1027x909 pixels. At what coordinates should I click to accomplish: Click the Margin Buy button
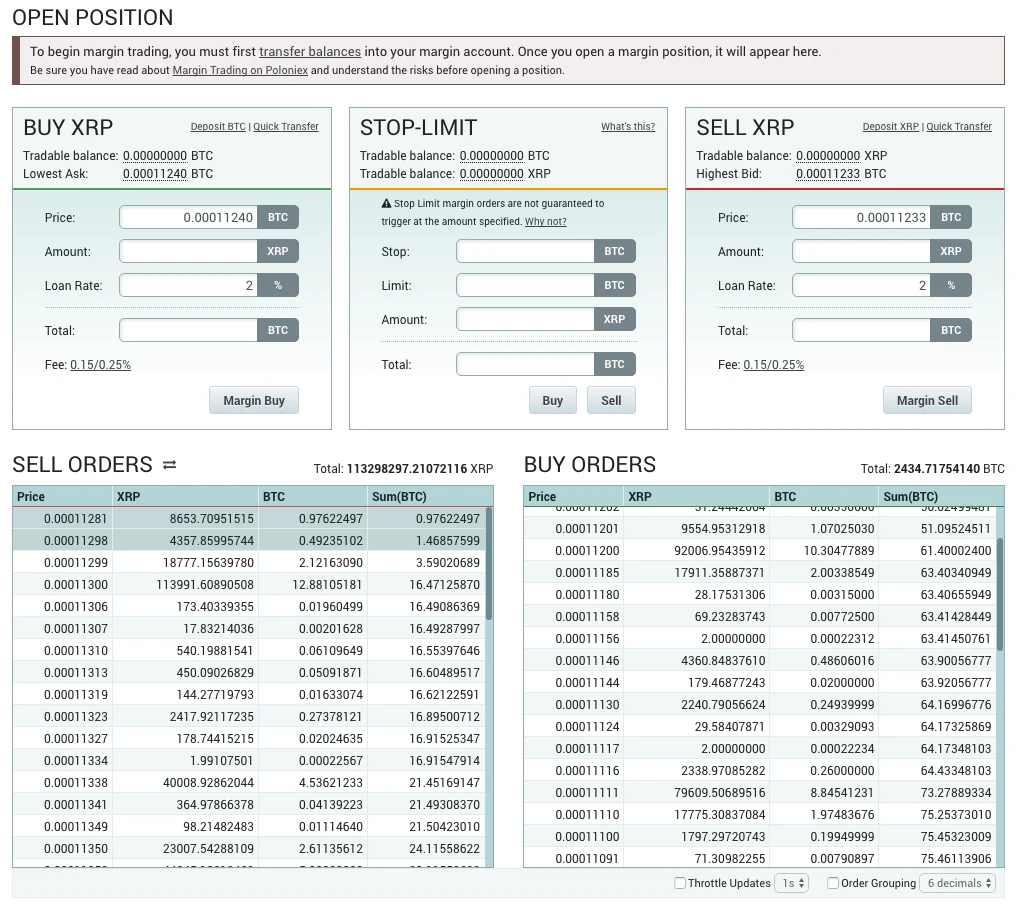253,400
